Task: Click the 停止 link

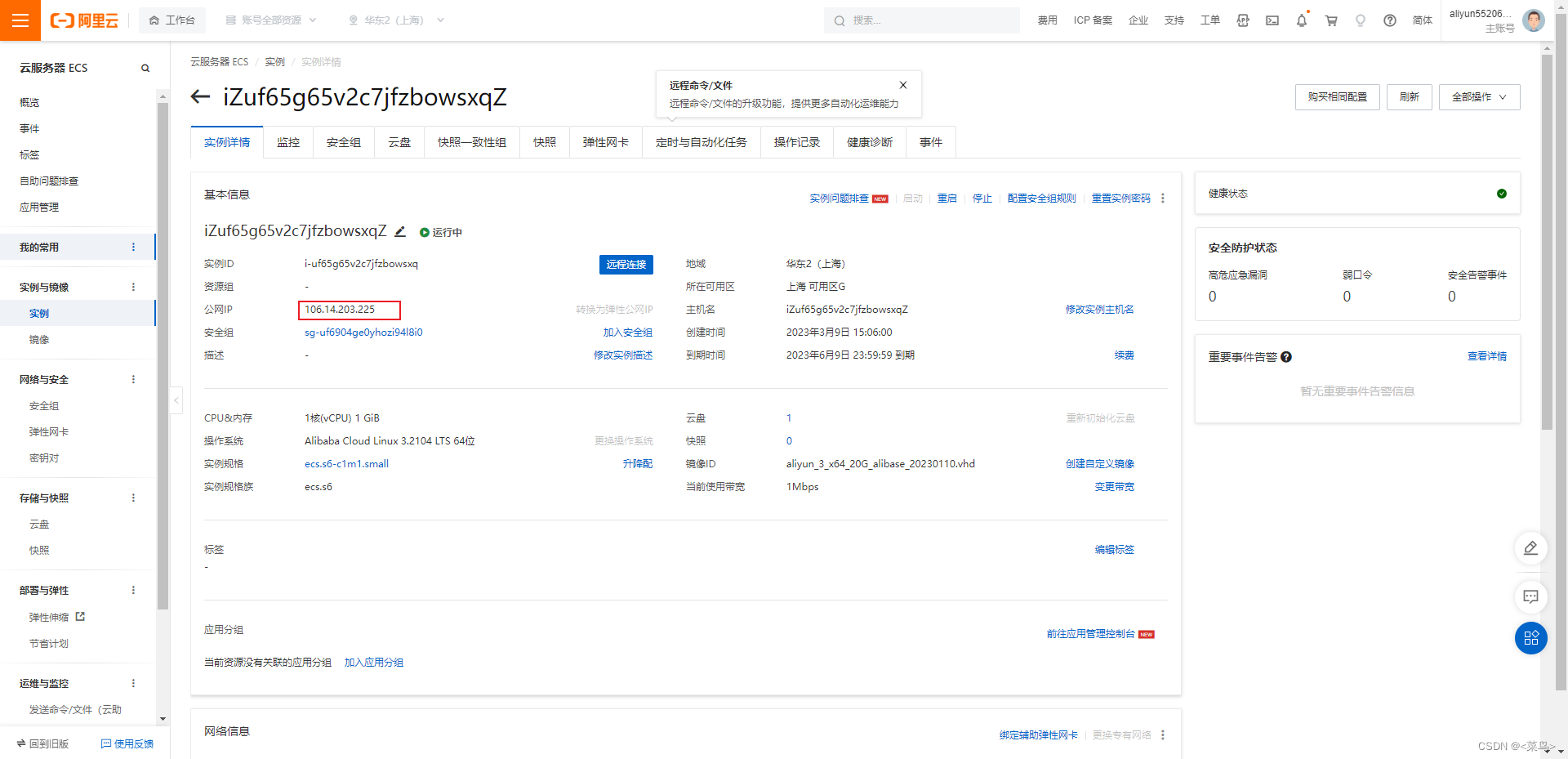Action: [x=982, y=199]
